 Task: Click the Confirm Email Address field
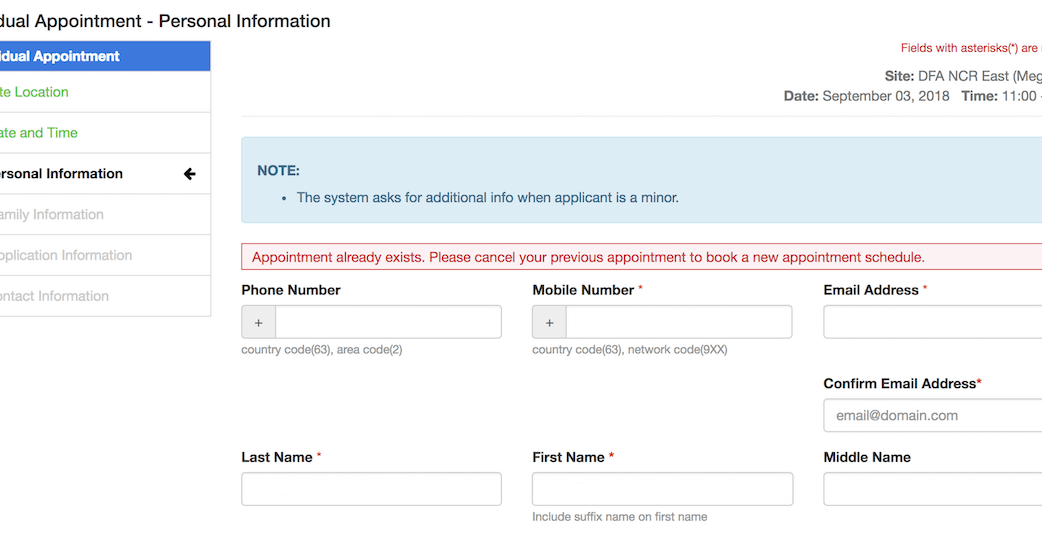coord(932,415)
